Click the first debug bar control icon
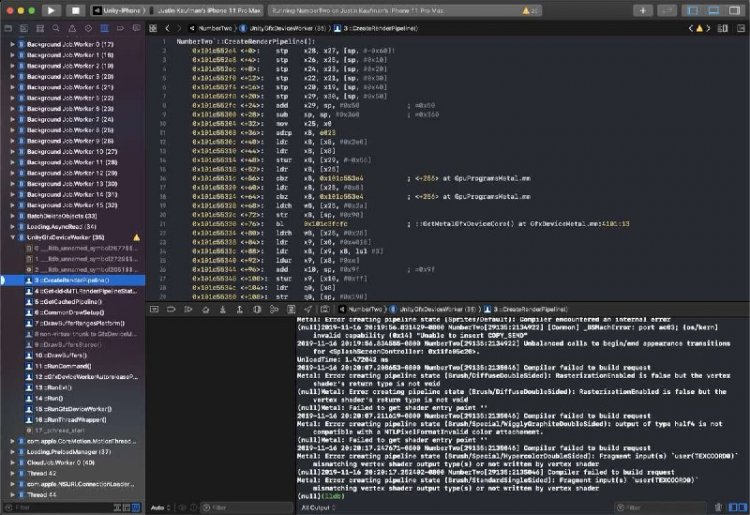The width and height of the screenshot is (750, 515). tap(154, 310)
